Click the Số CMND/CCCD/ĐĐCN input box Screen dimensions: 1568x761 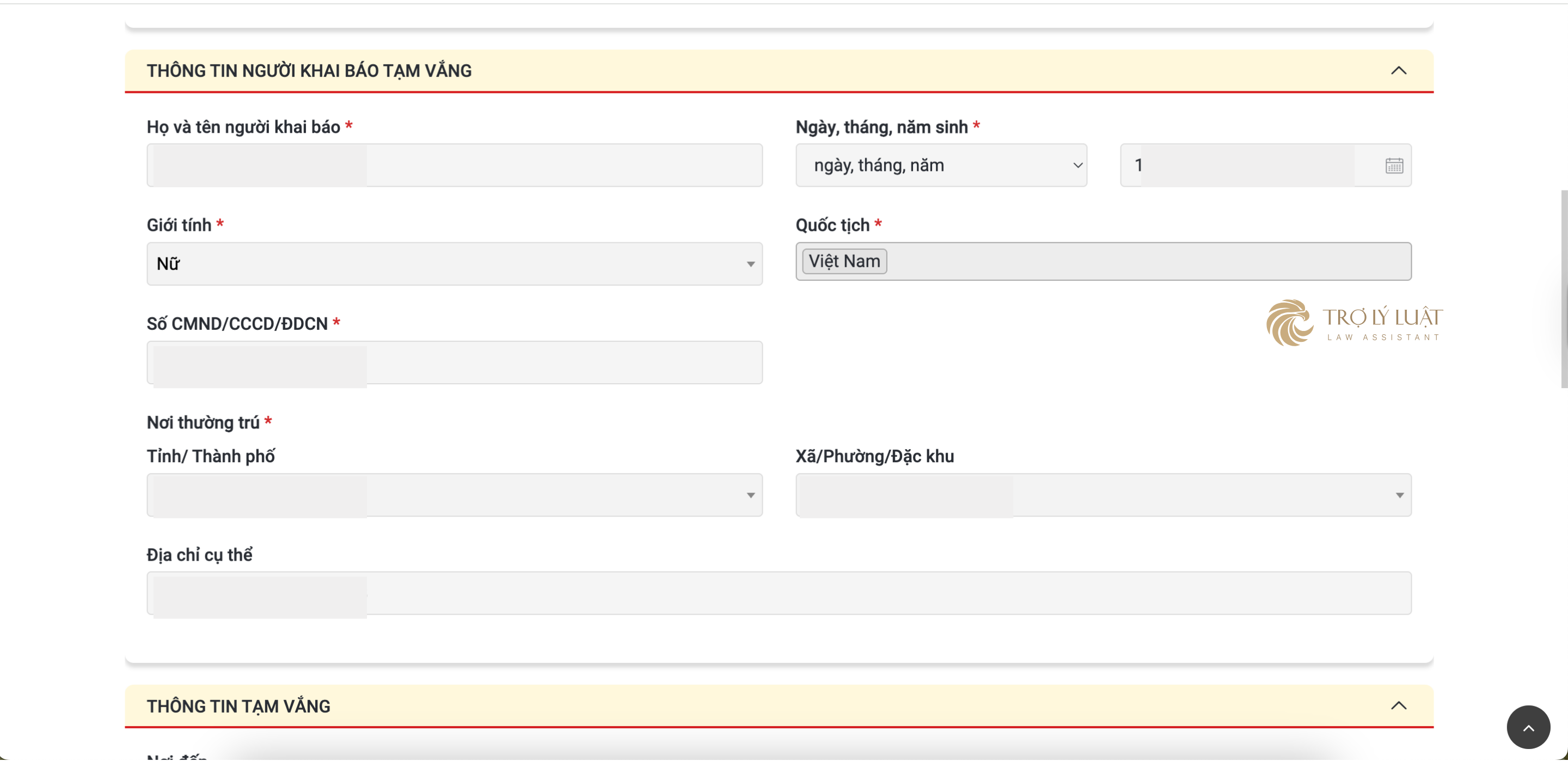tap(454, 363)
